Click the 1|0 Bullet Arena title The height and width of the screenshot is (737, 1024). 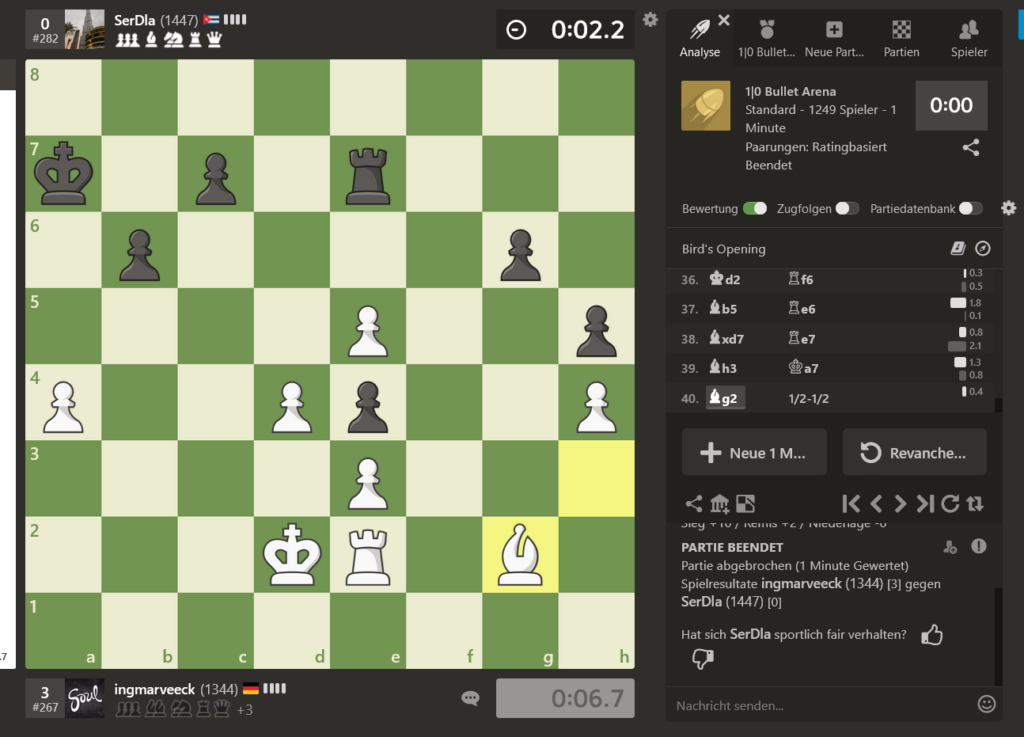pos(790,91)
